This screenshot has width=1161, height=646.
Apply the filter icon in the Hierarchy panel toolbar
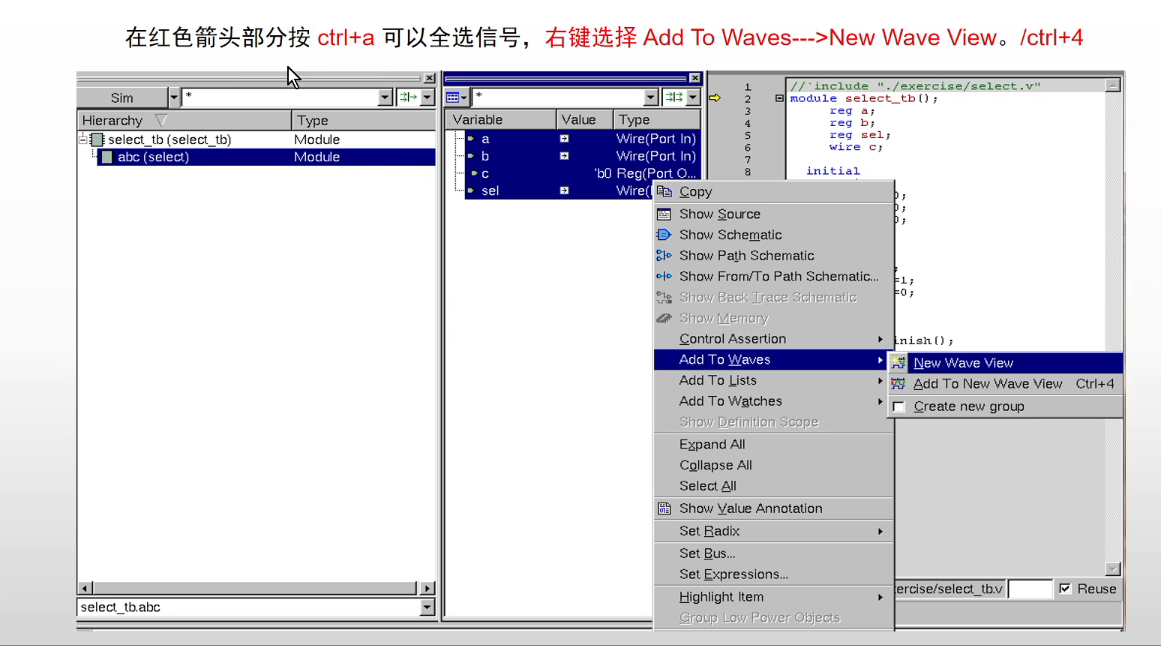tap(408, 97)
